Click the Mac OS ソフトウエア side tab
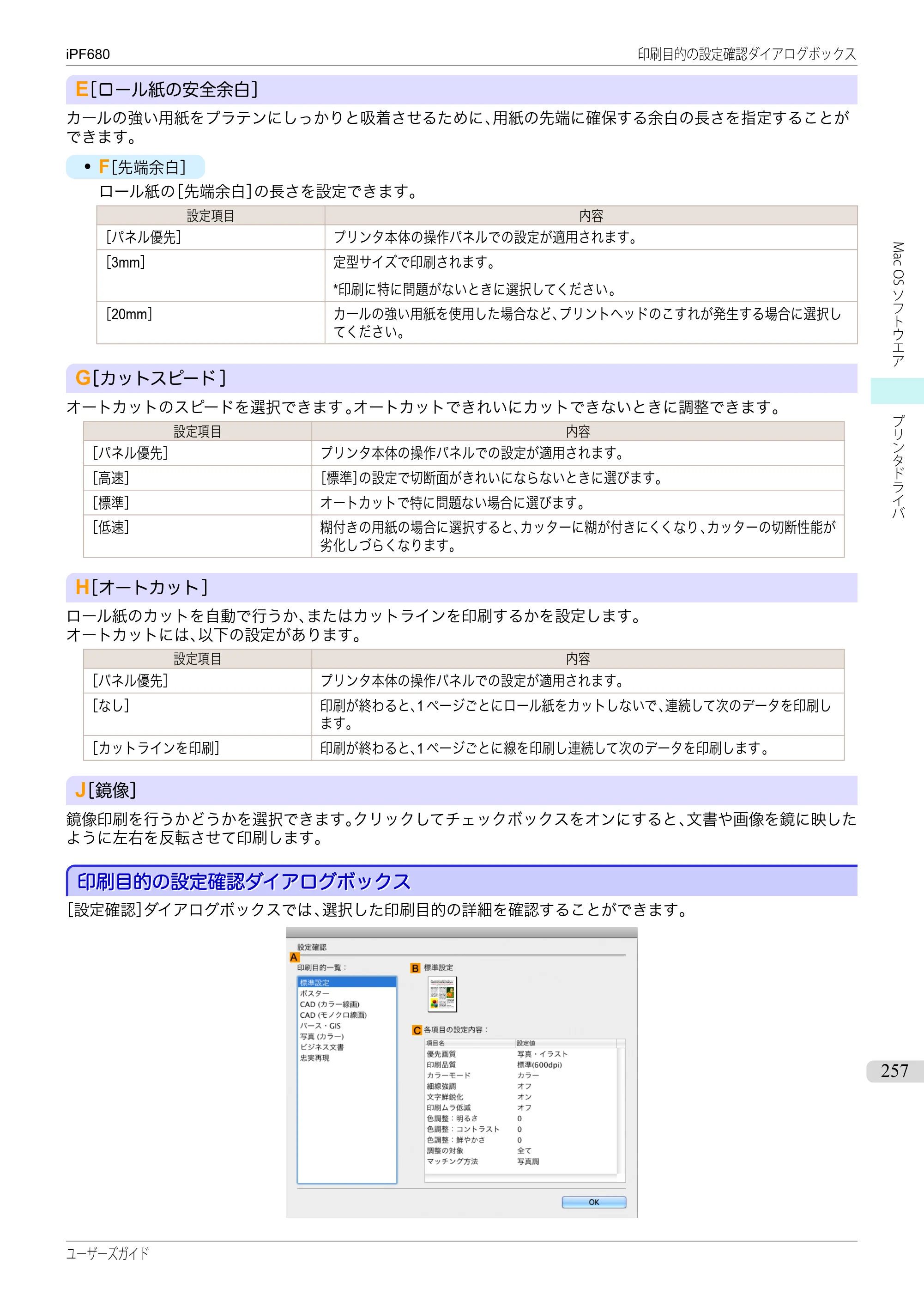 coord(897,304)
